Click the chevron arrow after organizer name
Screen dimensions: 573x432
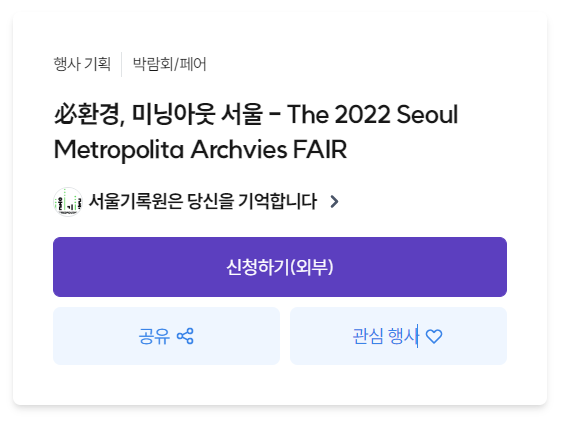pos(334,201)
